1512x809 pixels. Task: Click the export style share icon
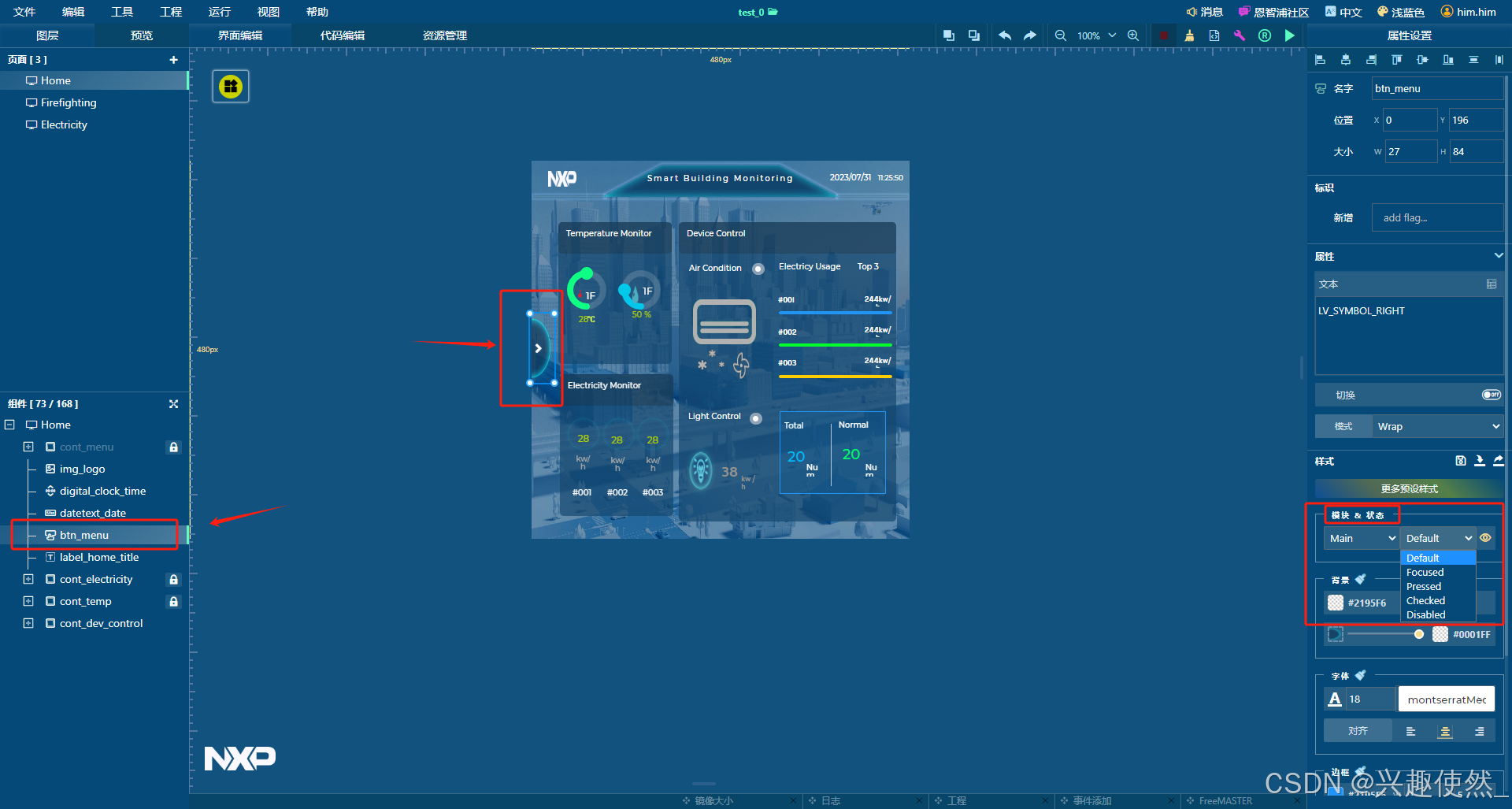(1499, 461)
